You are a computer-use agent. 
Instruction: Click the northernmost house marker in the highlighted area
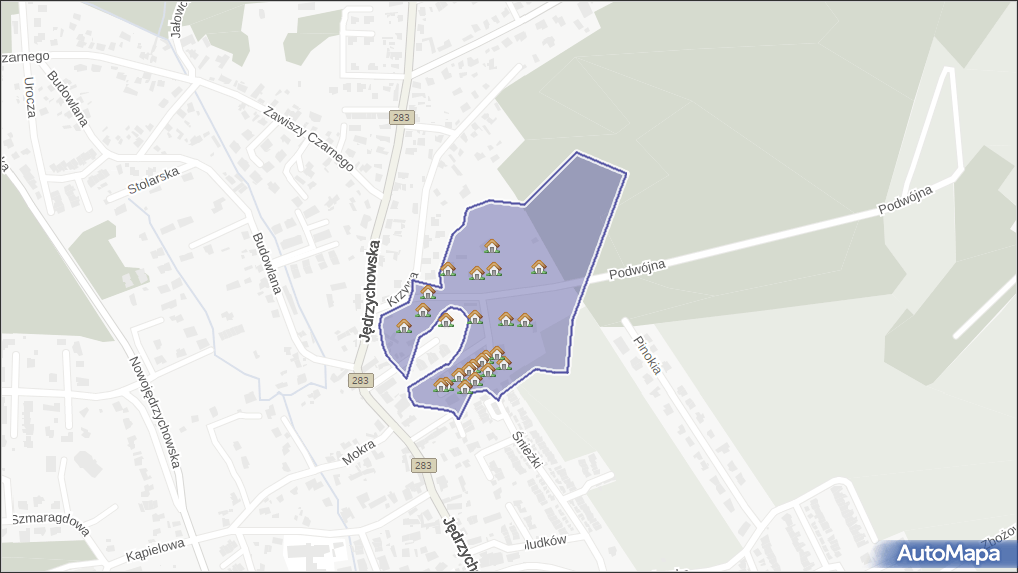(491, 246)
